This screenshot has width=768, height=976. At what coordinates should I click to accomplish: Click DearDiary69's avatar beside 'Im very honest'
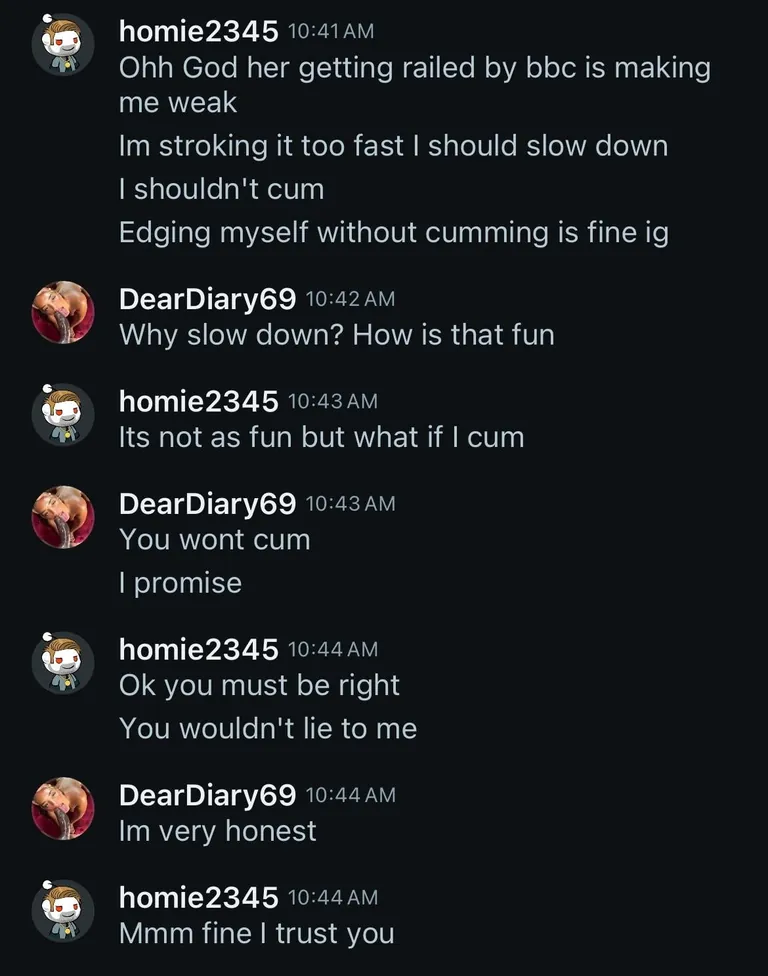63,808
